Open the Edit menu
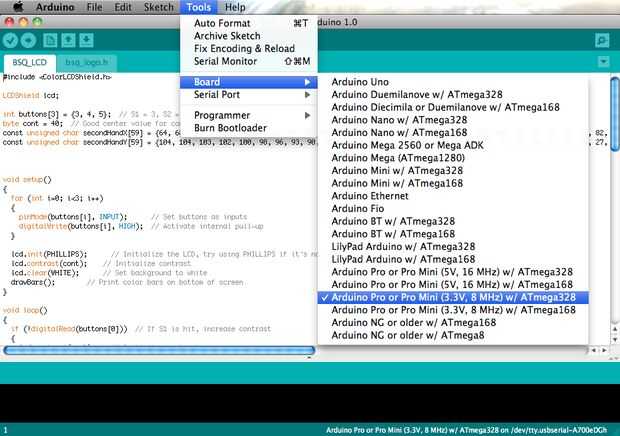 tap(123, 7)
